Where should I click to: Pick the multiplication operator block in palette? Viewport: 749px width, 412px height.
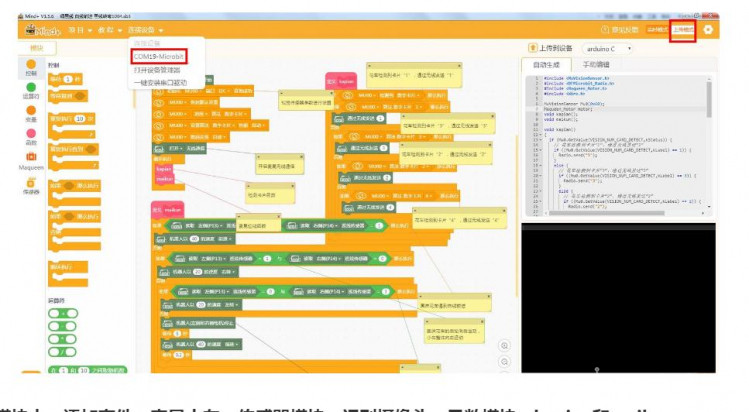62,339
